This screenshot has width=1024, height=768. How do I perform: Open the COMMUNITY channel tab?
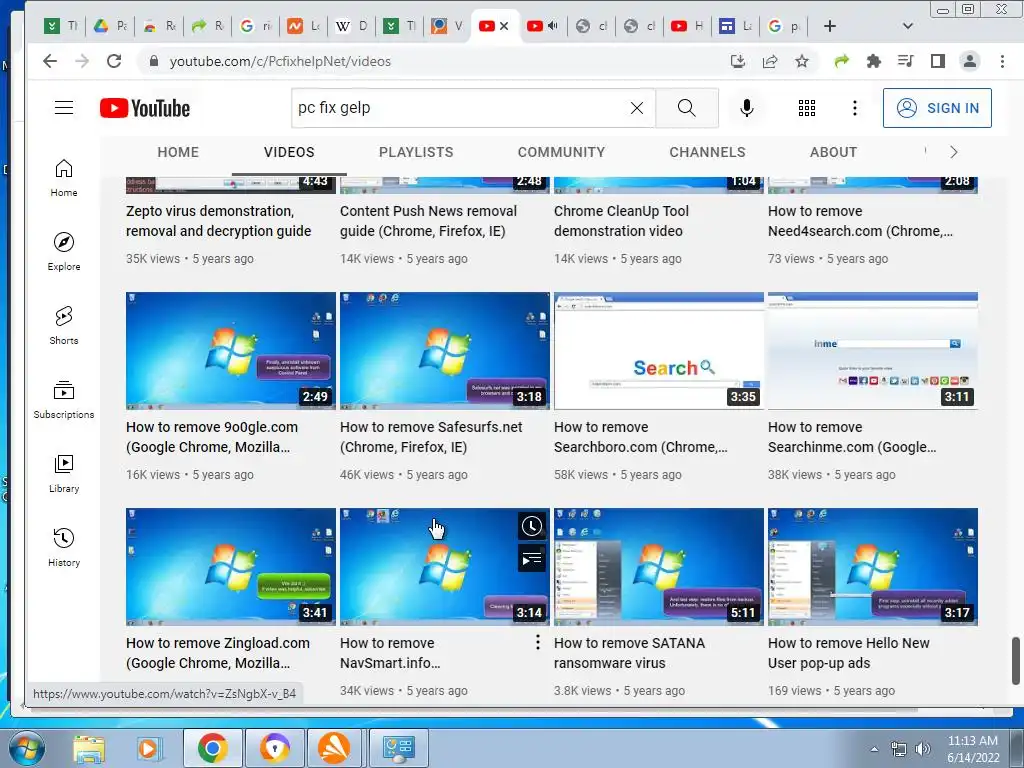[x=562, y=152]
